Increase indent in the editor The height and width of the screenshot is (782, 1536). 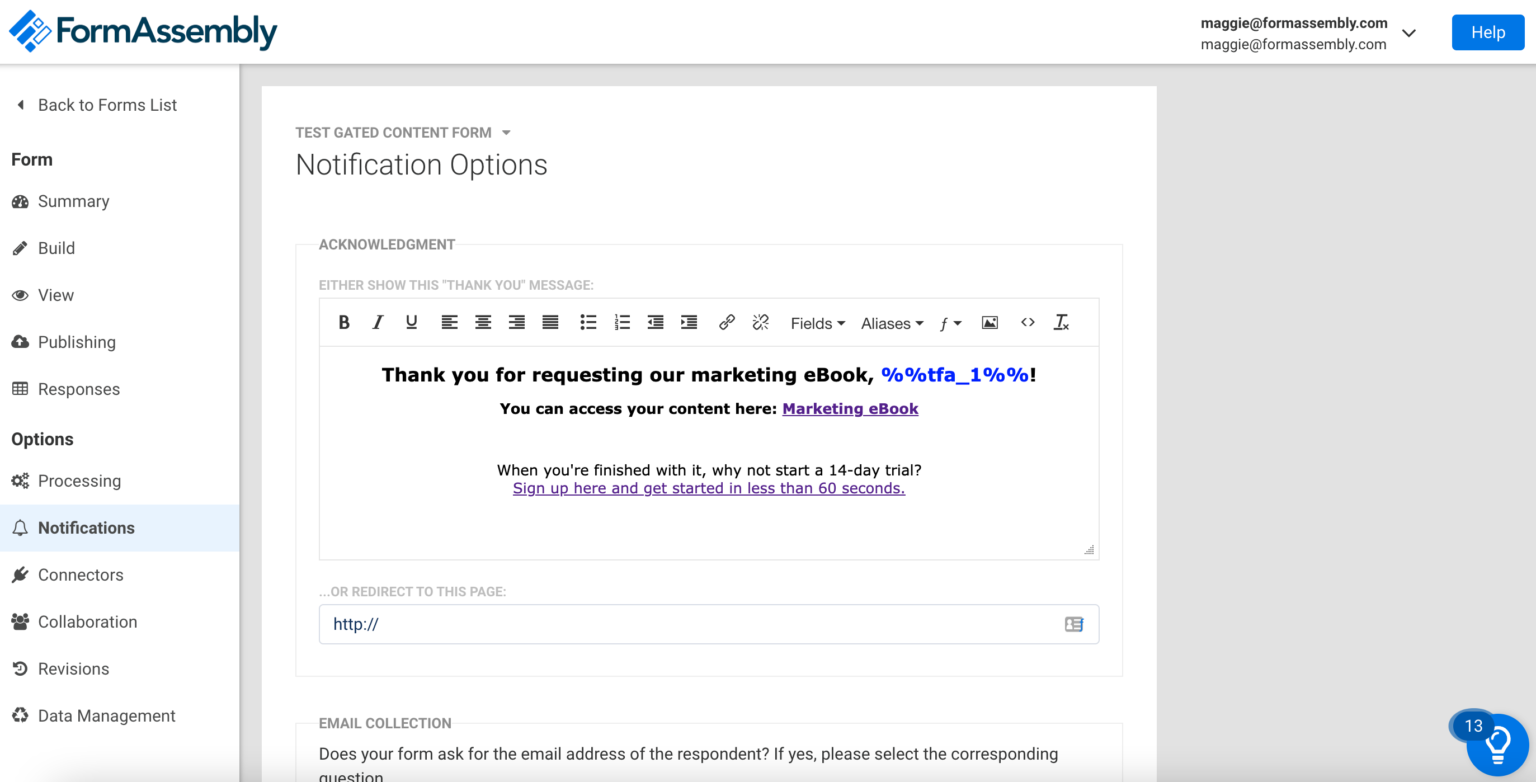coord(689,323)
